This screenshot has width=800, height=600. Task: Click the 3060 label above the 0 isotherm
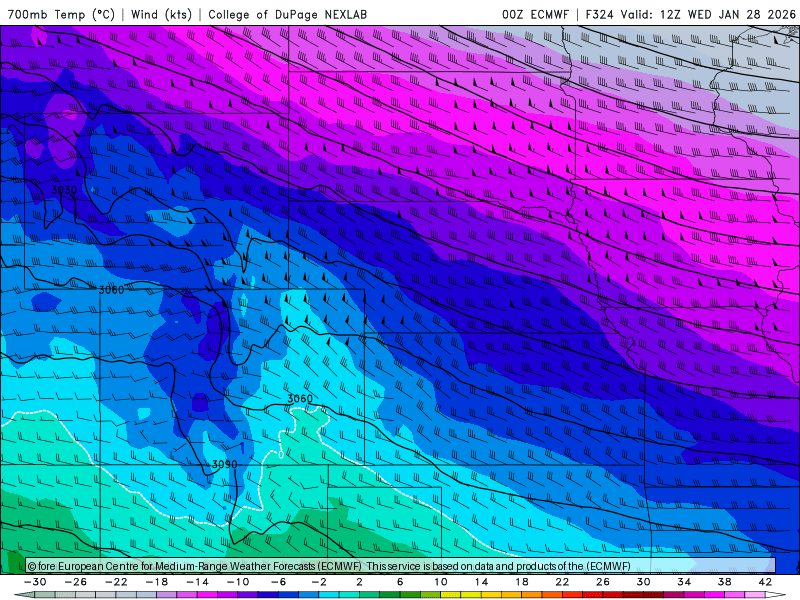click(x=300, y=398)
